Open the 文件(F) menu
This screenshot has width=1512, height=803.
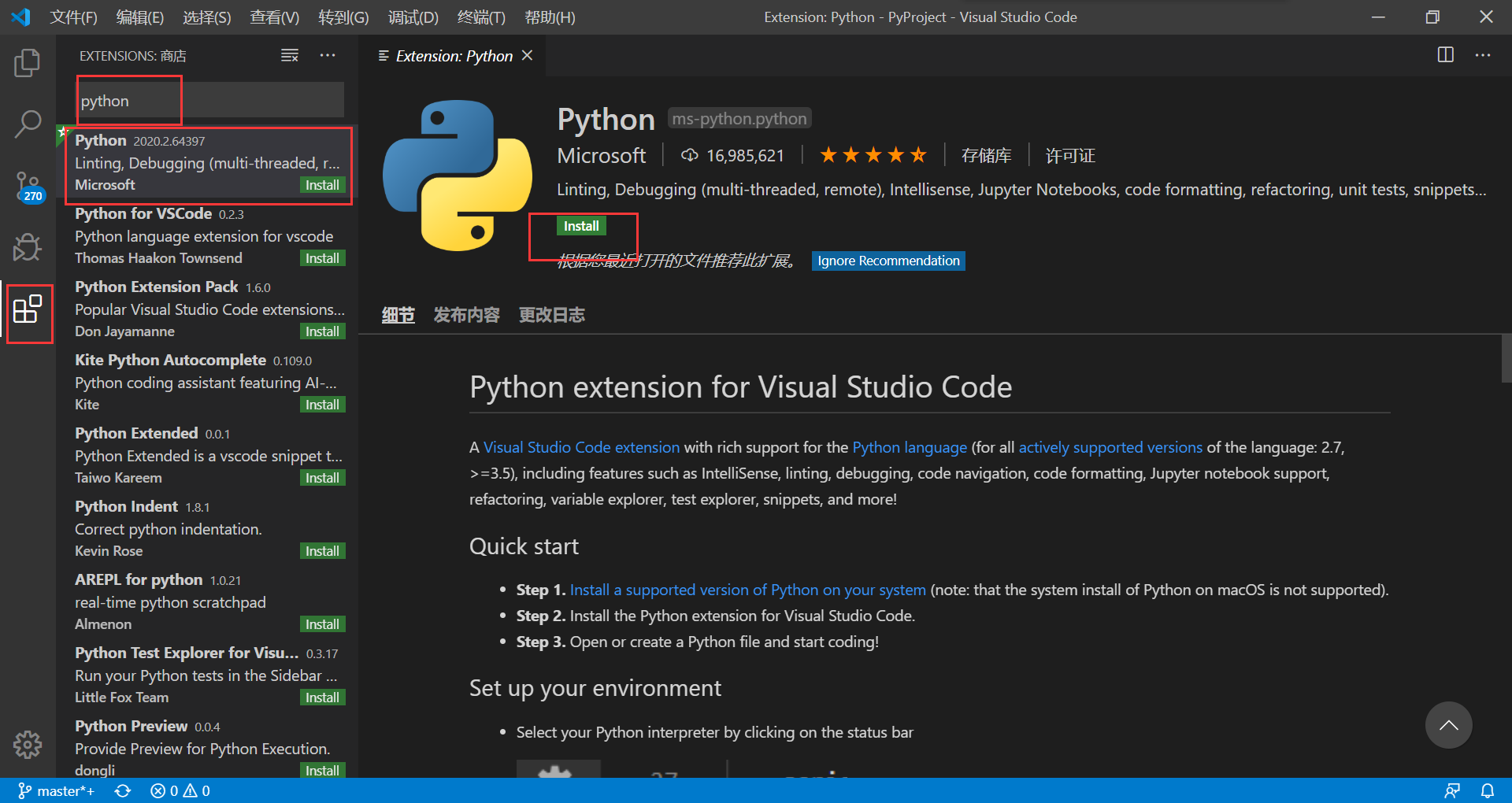pyautogui.click(x=73, y=17)
